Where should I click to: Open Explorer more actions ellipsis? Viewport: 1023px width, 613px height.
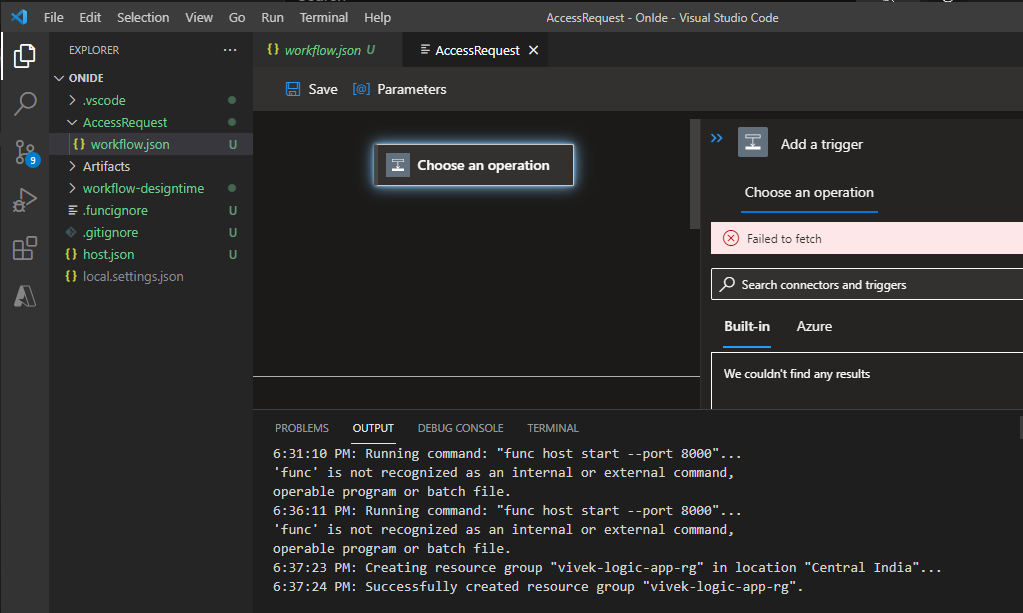230,50
